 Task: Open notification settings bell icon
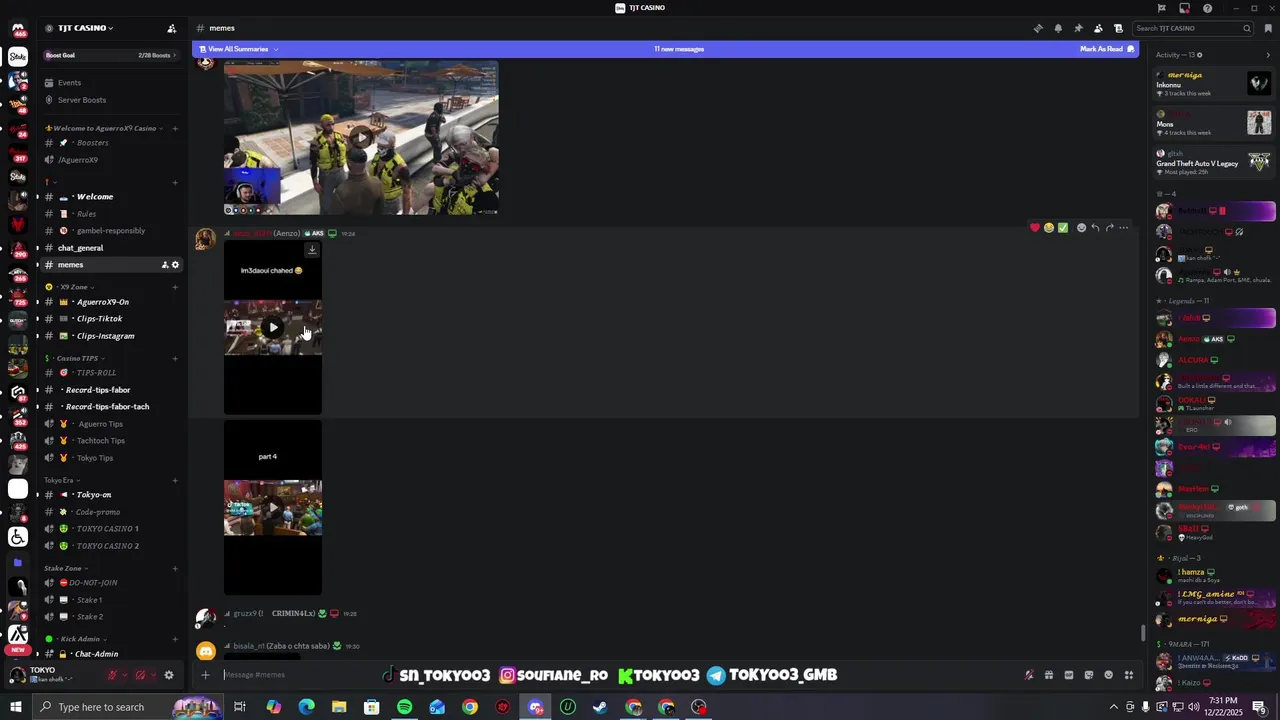1058,28
